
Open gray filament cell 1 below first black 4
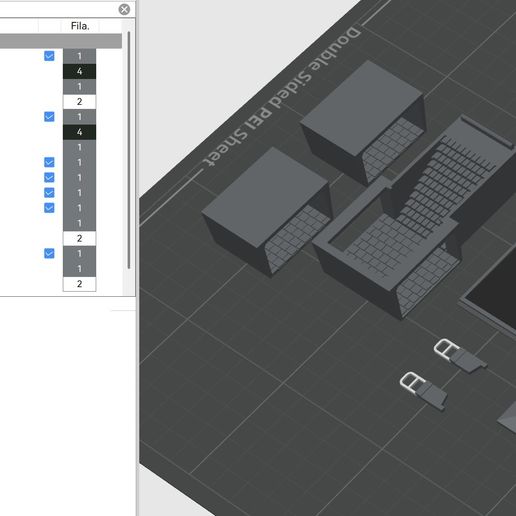[x=79, y=87]
